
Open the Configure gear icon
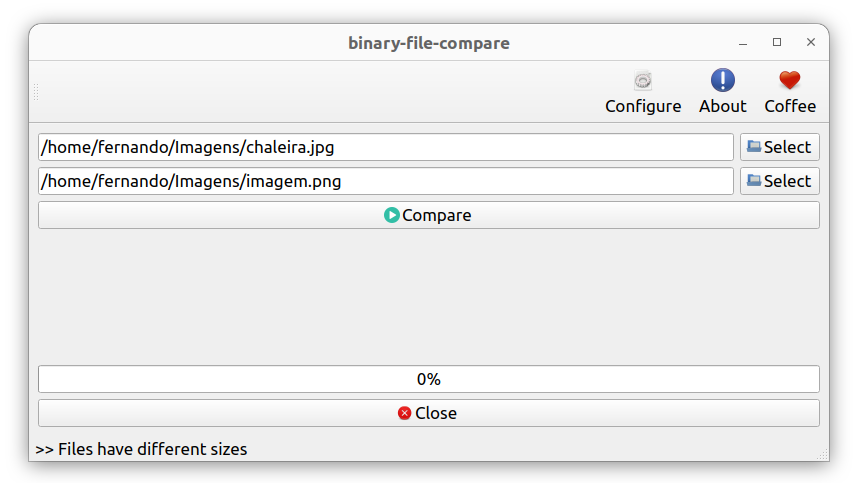643,81
